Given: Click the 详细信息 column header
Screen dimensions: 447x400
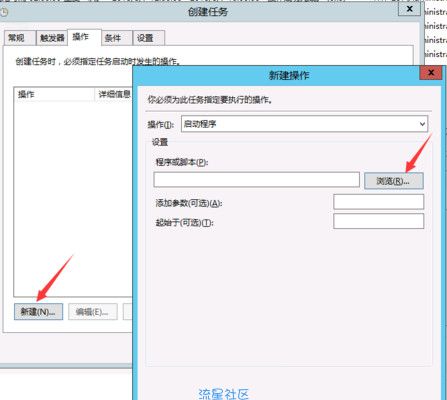Looking at the screenshot, I should point(114,94).
